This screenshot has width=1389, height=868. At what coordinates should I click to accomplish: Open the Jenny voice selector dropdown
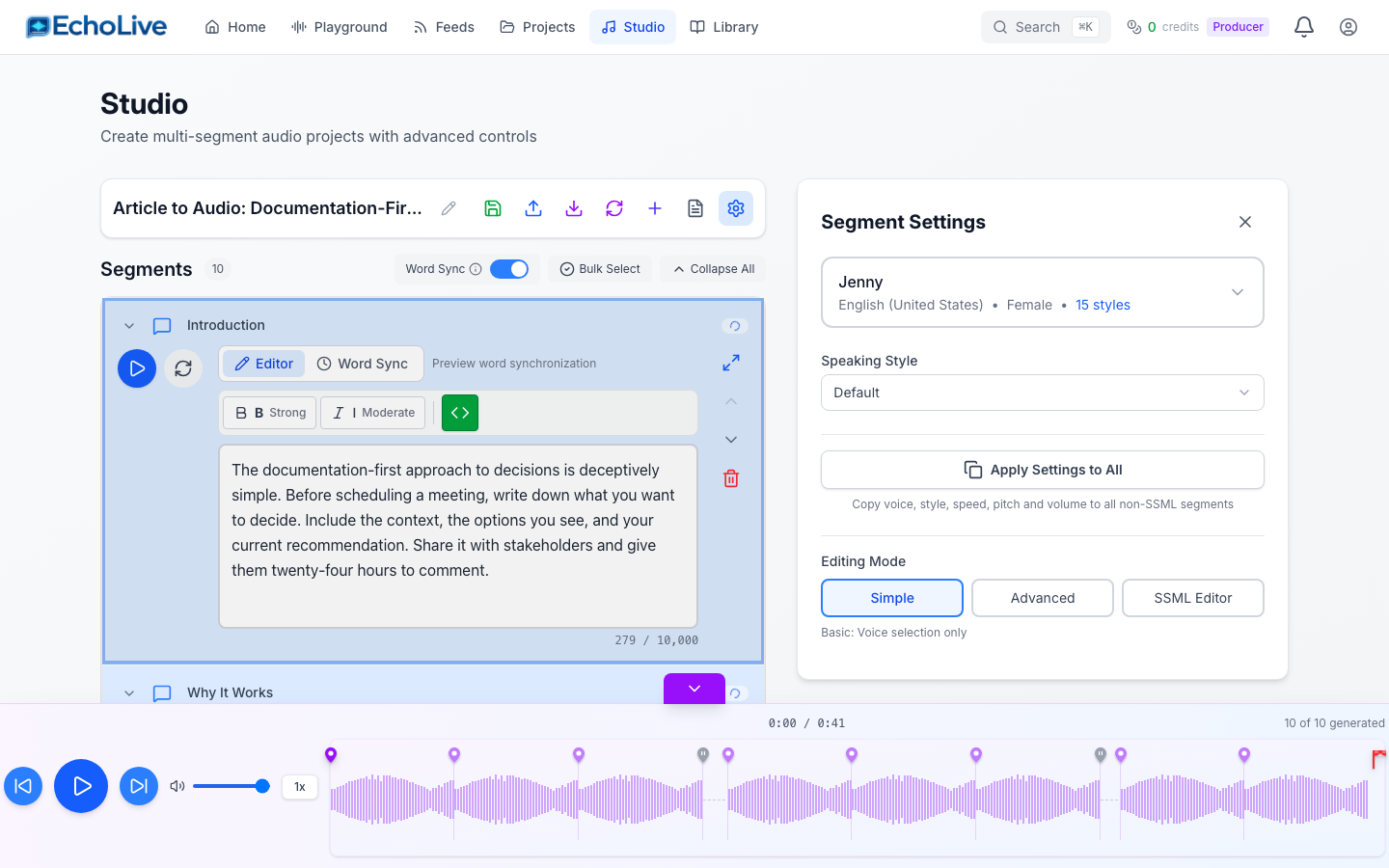click(x=1043, y=292)
